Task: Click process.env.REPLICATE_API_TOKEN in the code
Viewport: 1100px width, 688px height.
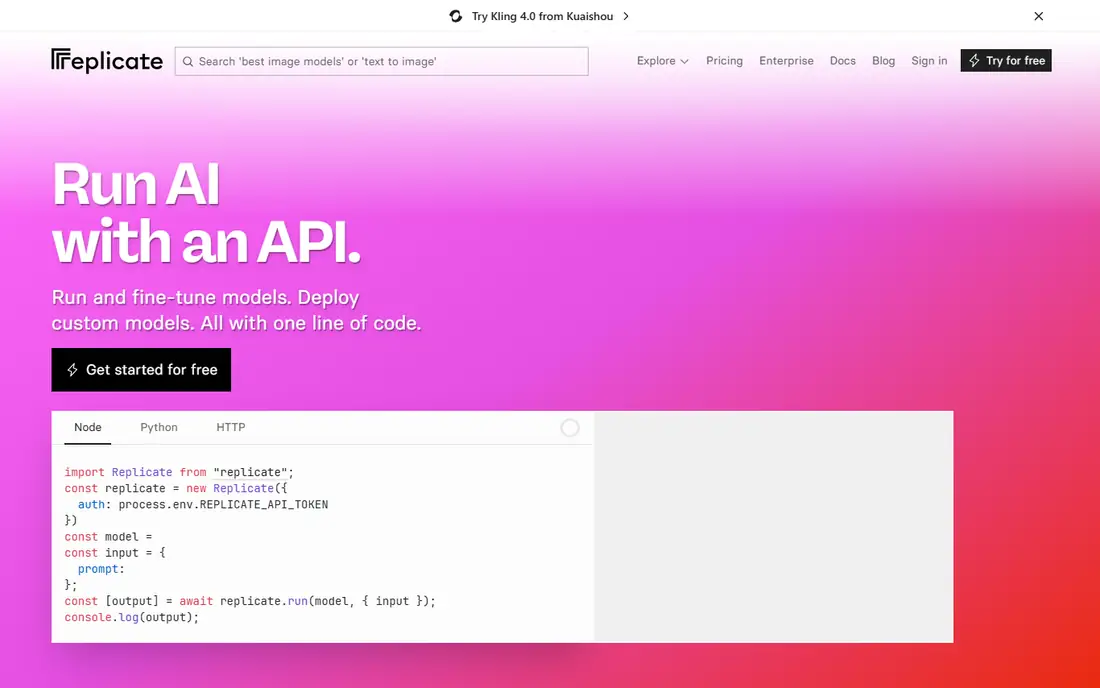Action: [x=223, y=504]
